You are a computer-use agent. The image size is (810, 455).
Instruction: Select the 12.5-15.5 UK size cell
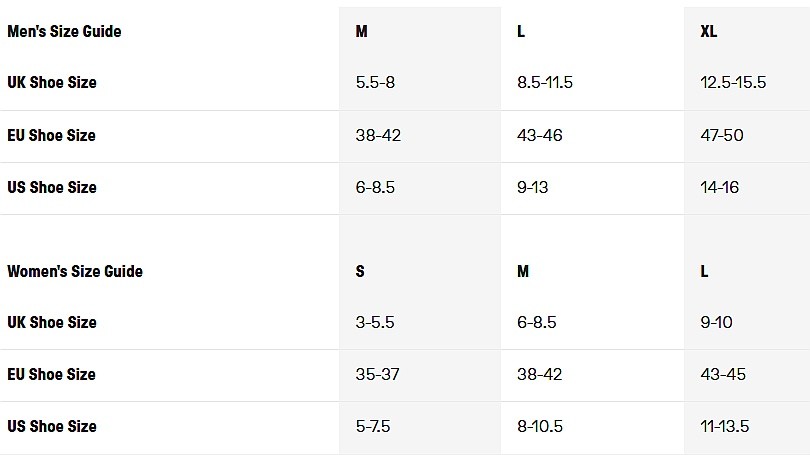[733, 82]
